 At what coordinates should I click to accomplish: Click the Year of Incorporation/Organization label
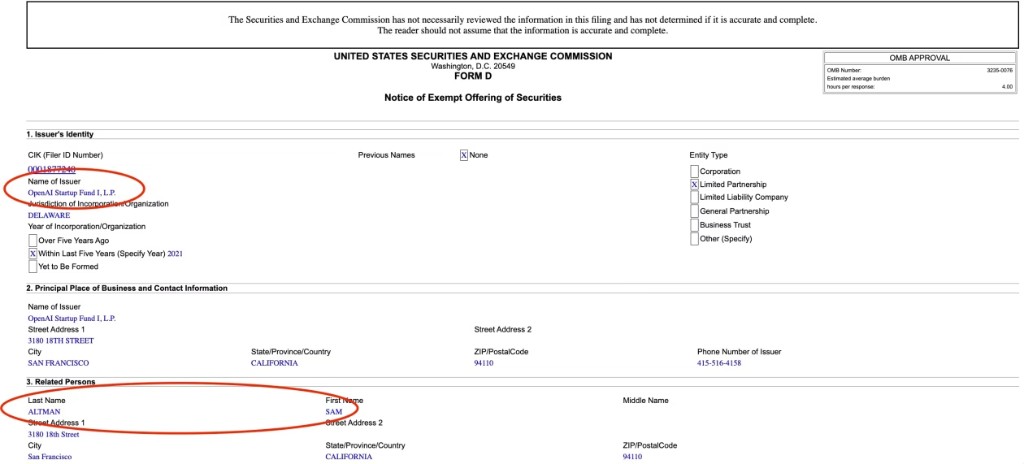tap(87, 226)
